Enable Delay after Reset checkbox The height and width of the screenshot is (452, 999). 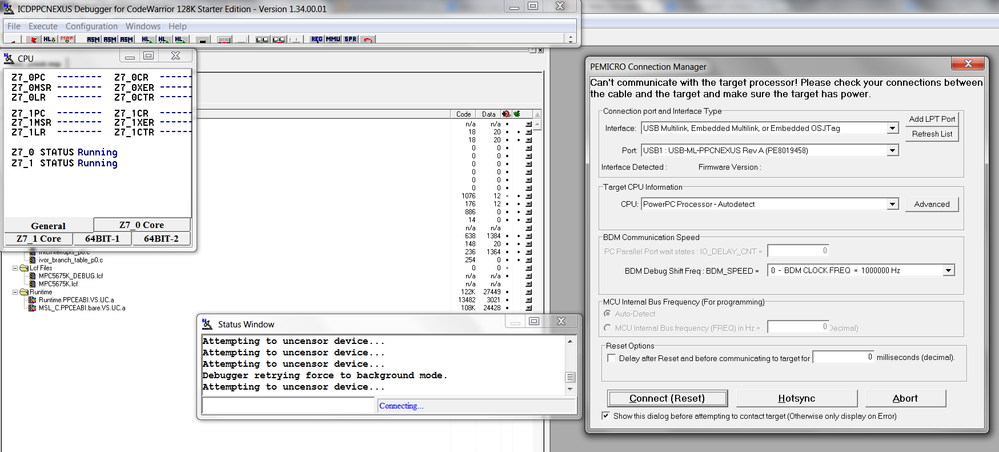[x=612, y=358]
